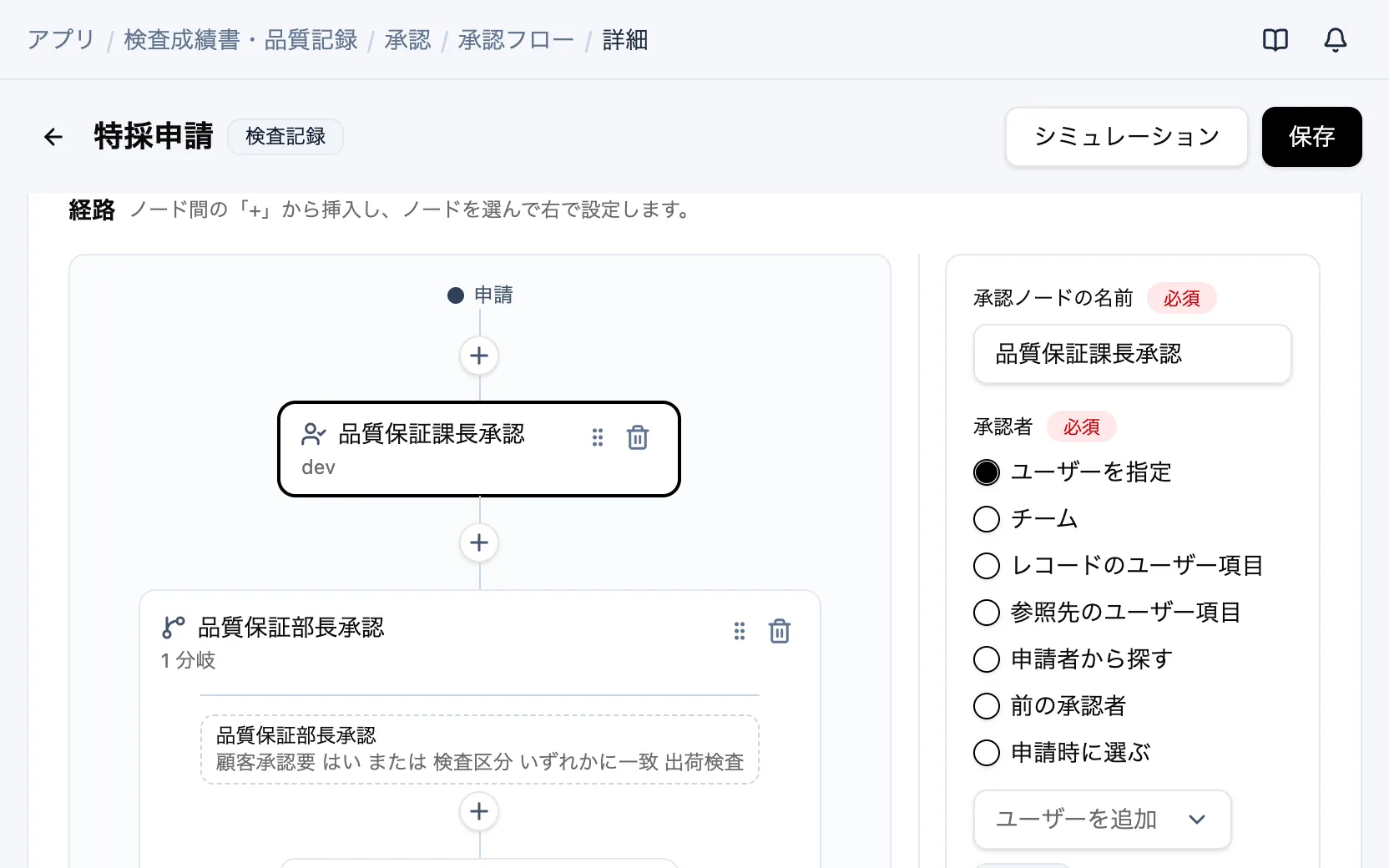The image size is (1389, 868).
Task: Click the dev approver text
Action: point(318,467)
